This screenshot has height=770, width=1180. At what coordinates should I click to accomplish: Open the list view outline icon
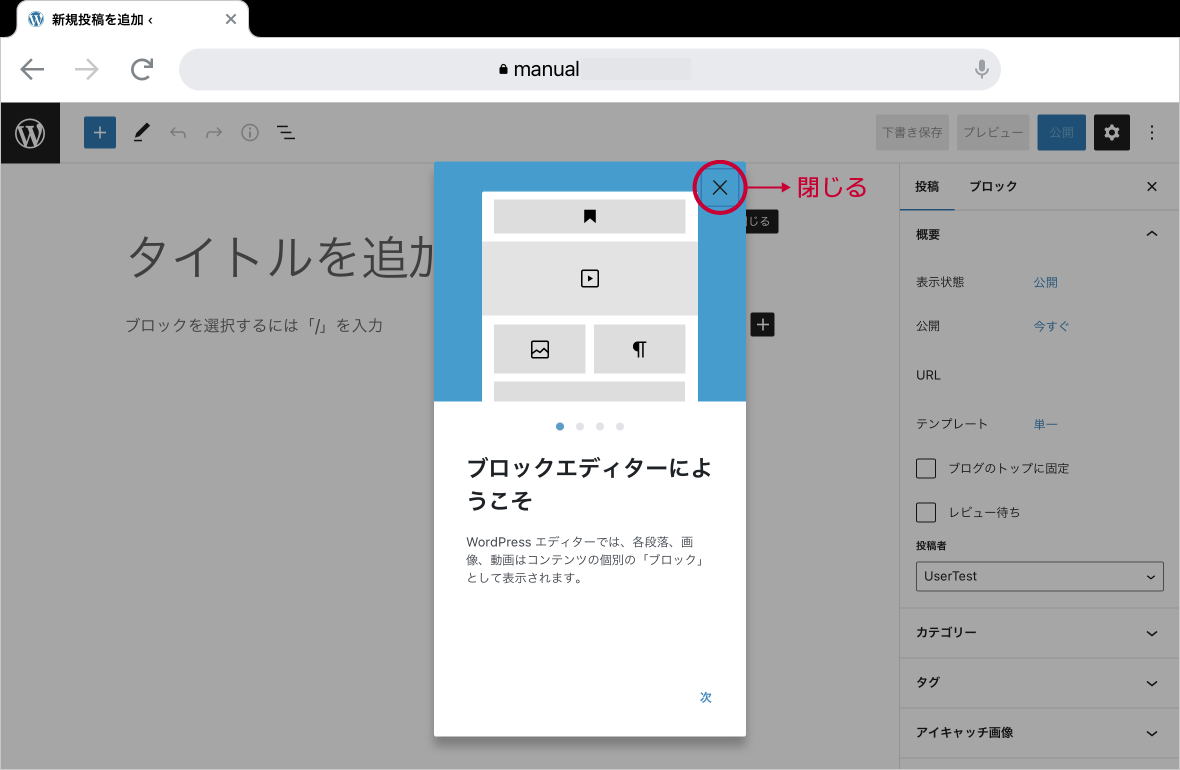click(x=286, y=132)
